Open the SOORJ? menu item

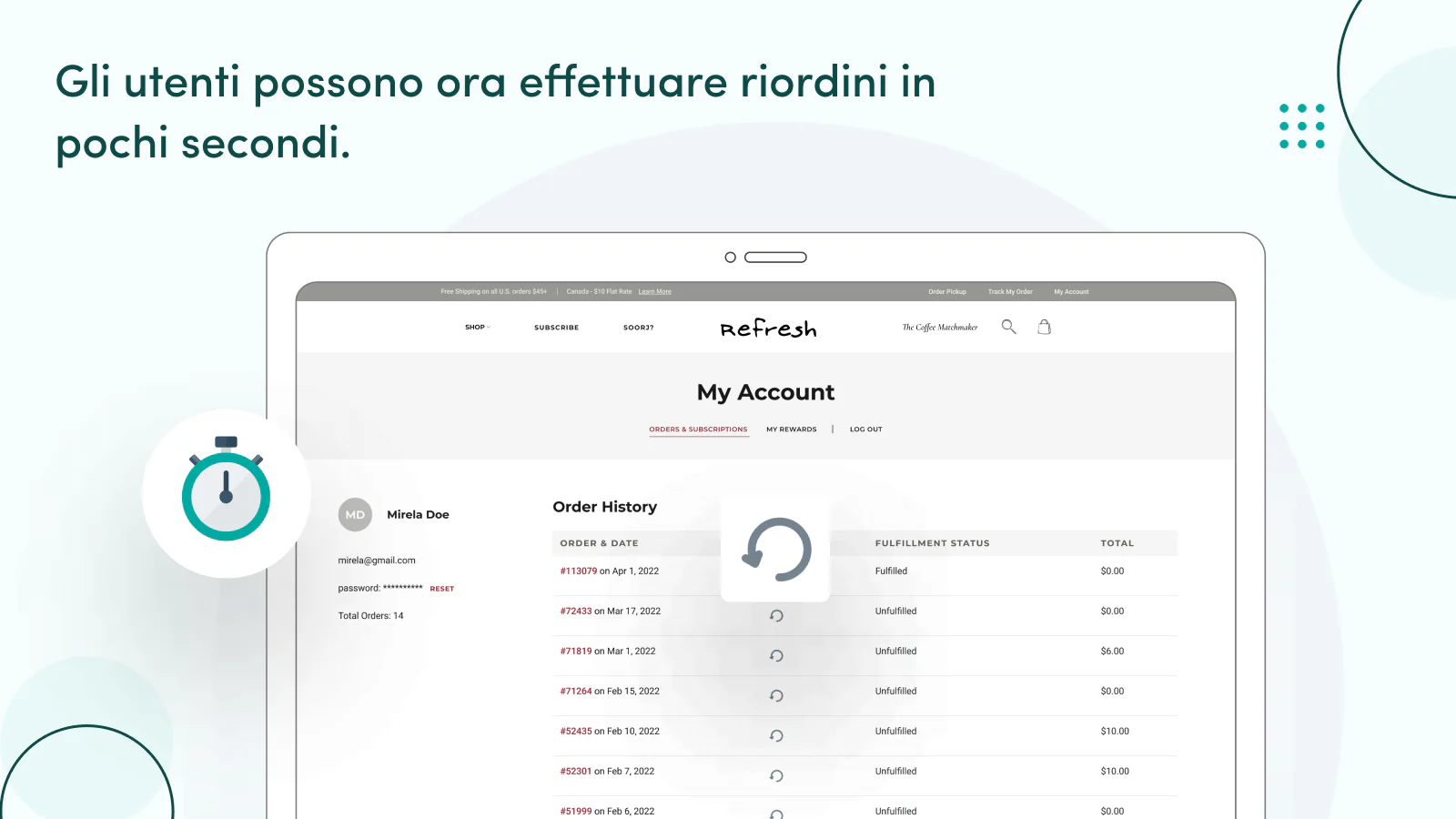[638, 328]
